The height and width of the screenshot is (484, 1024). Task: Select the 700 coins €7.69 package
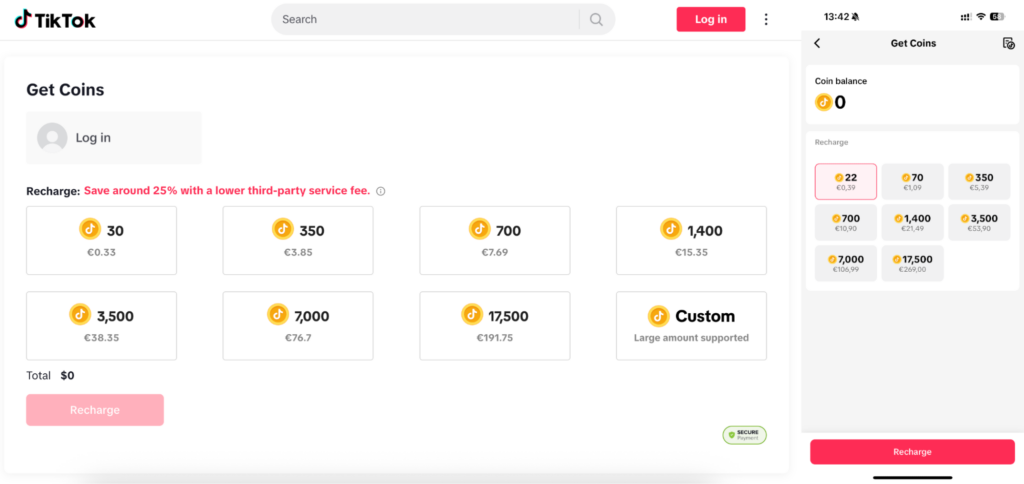(x=494, y=240)
